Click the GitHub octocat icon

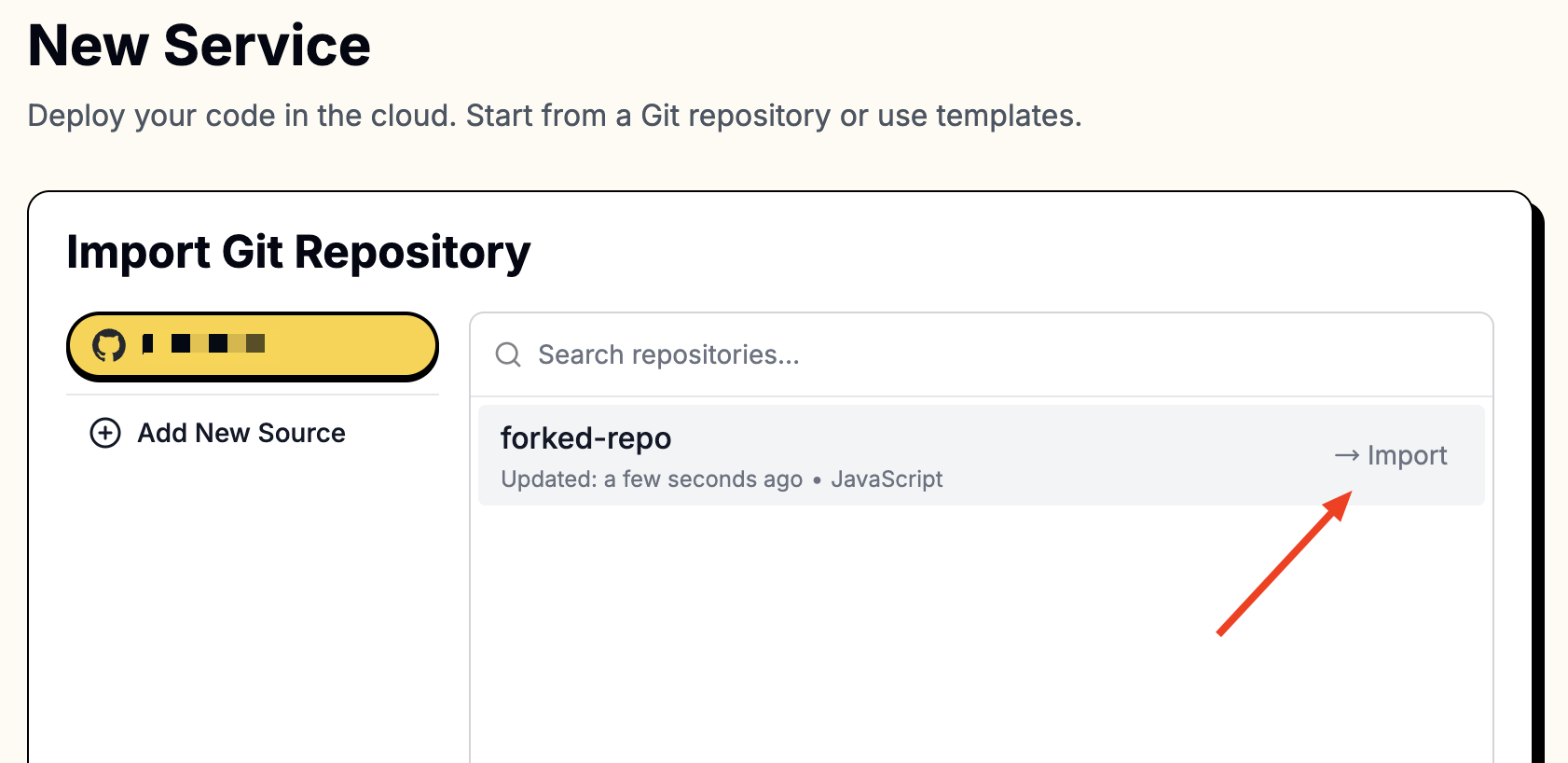(109, 345)
